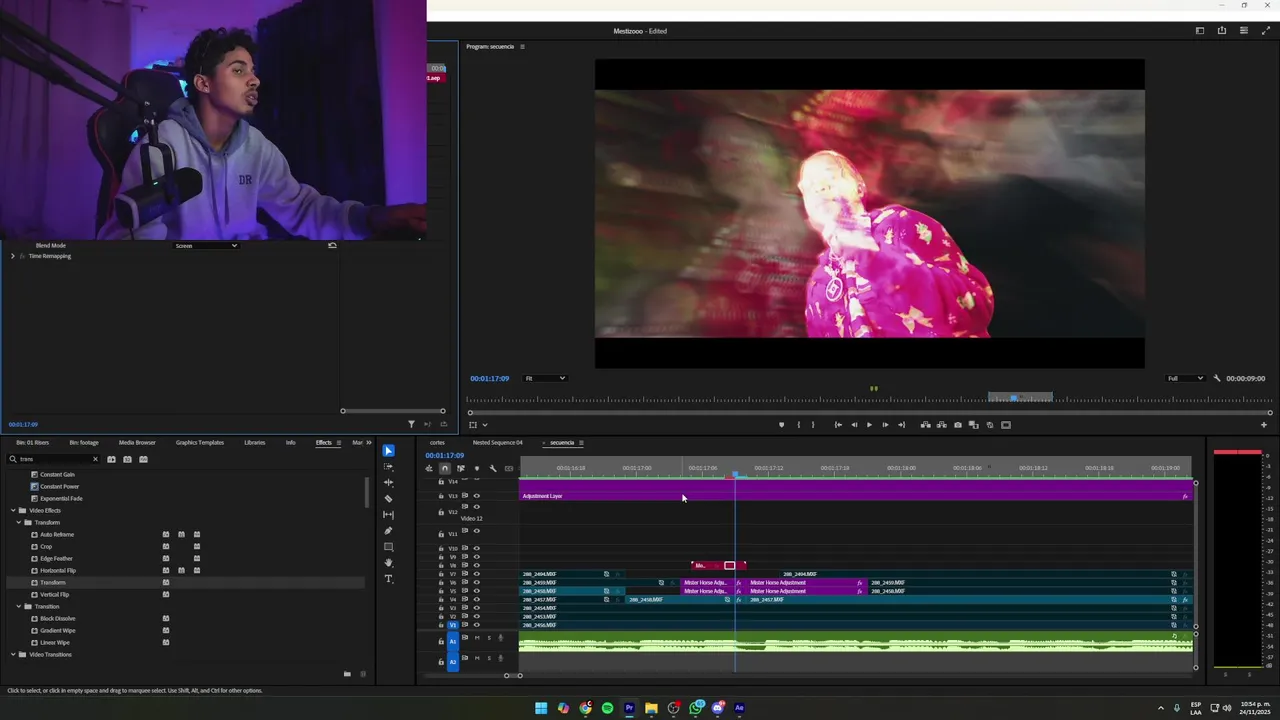Click Export Frame camera icon
1280x720 pixels.
(x=958, y=425)
